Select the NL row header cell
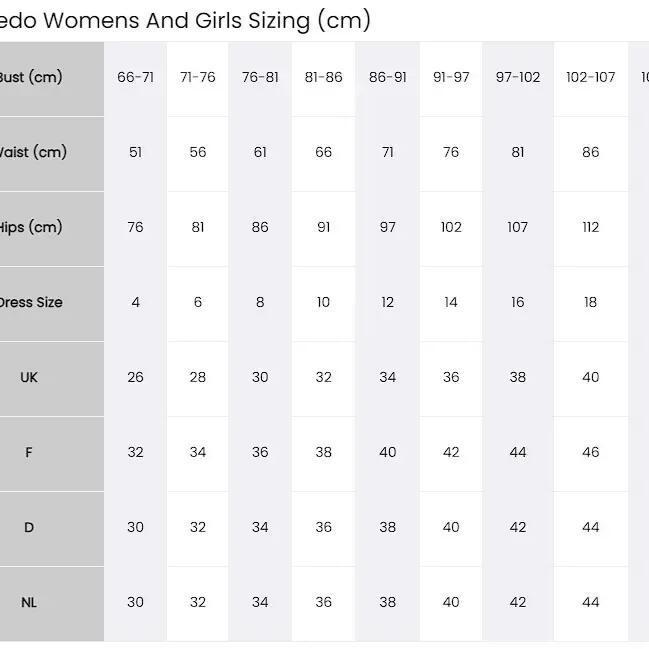649x649 pixels. click(52, 604)
